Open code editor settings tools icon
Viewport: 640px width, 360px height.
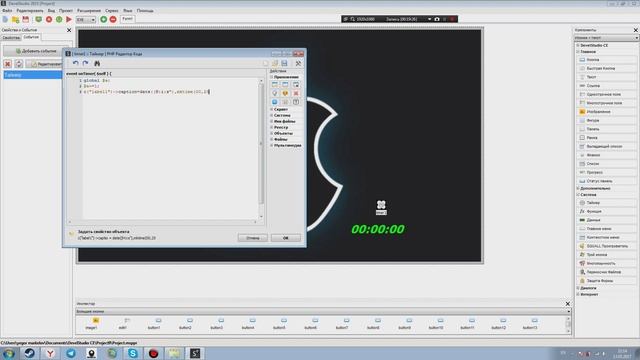click(298, 63)
